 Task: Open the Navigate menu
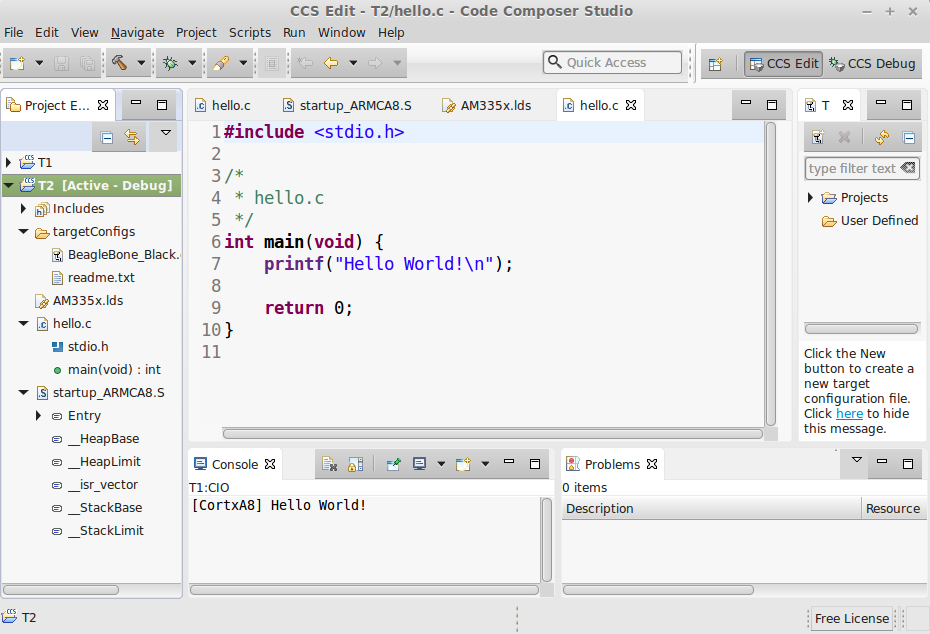pos(137,33)
